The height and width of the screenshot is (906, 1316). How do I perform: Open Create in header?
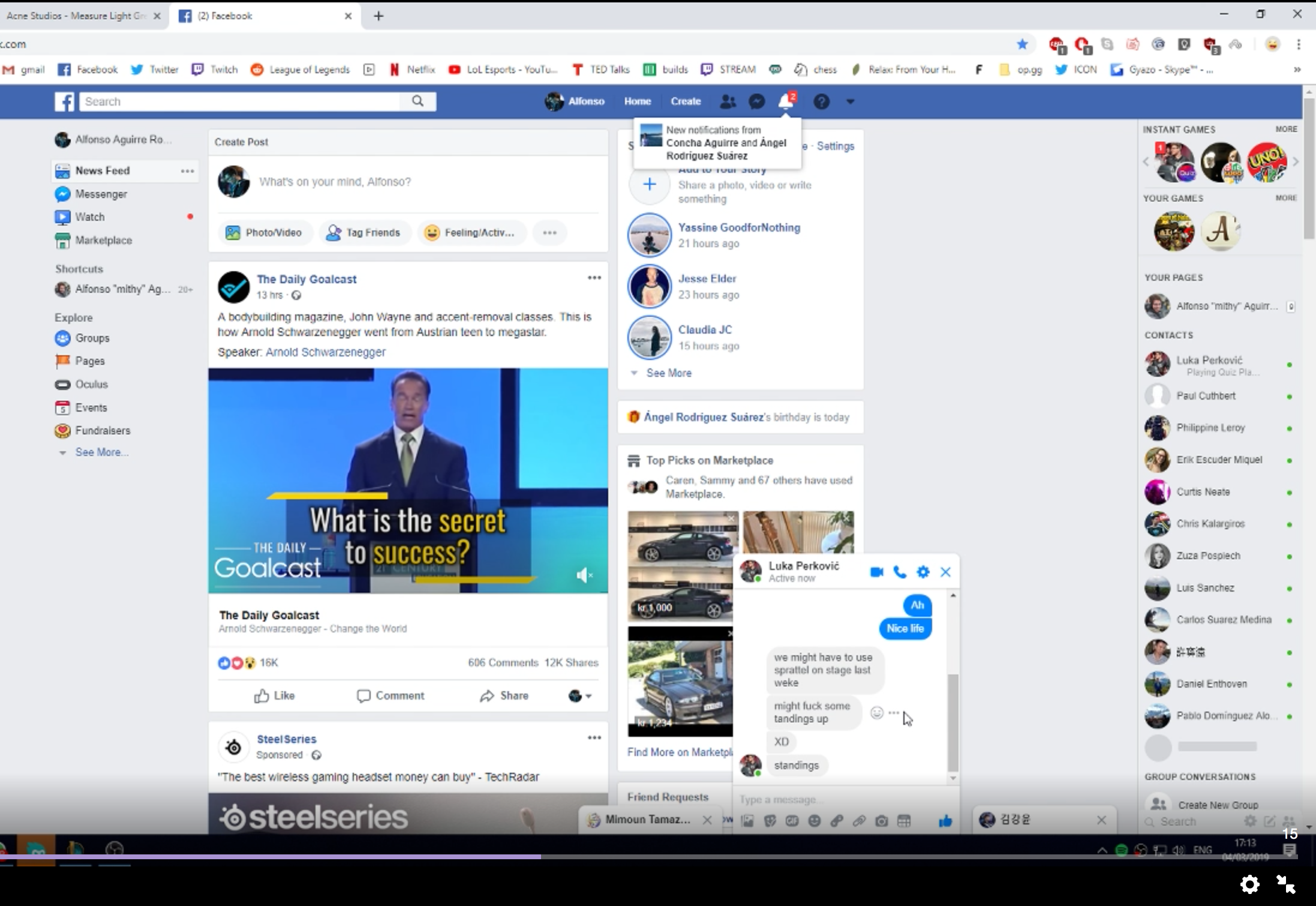(686, 101)
